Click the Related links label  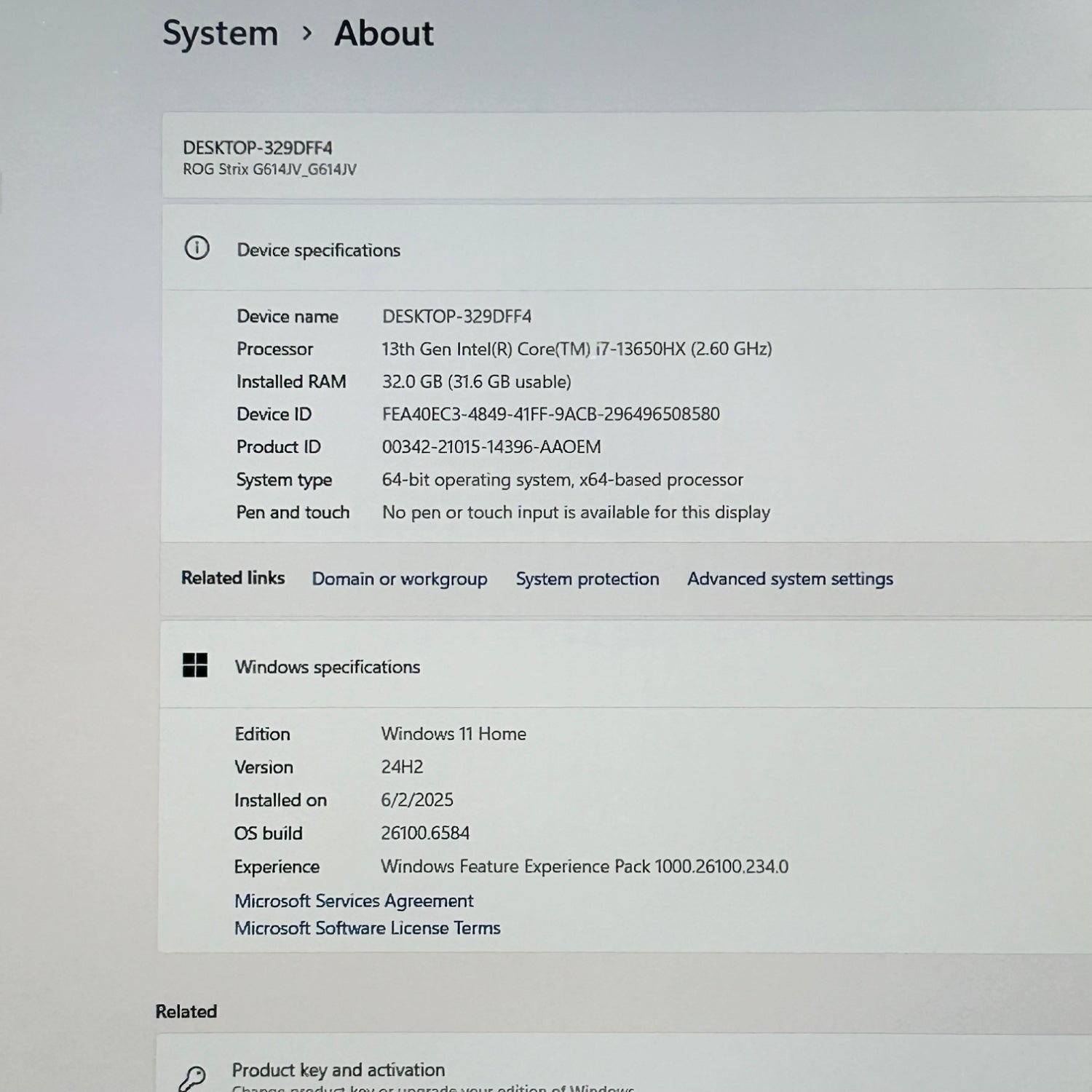(x=233, y=578)
